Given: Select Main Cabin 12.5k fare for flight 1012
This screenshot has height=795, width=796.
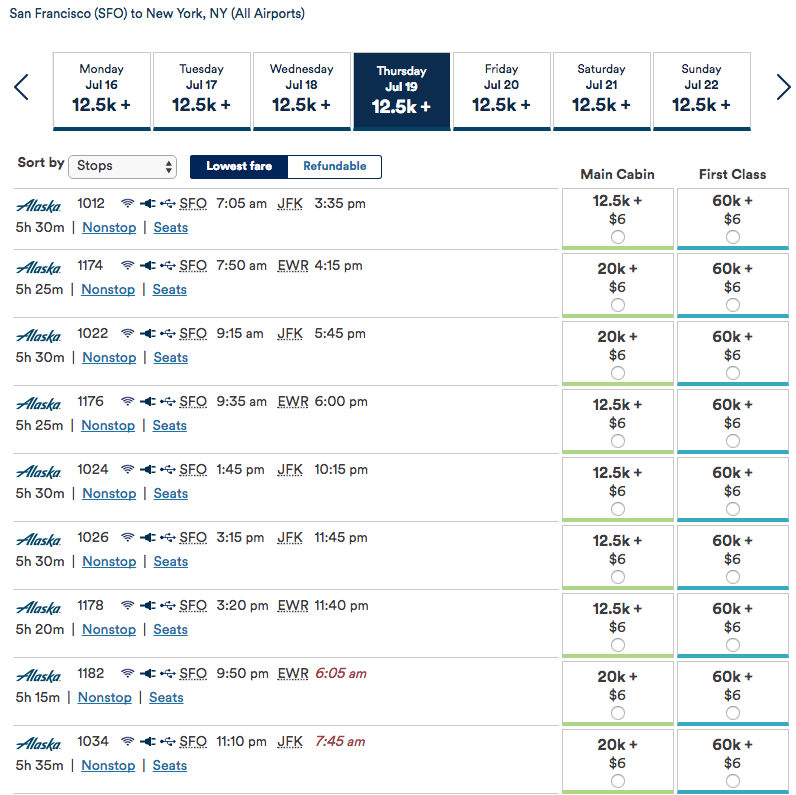Looking at the screenshot, I should (617, 237).
